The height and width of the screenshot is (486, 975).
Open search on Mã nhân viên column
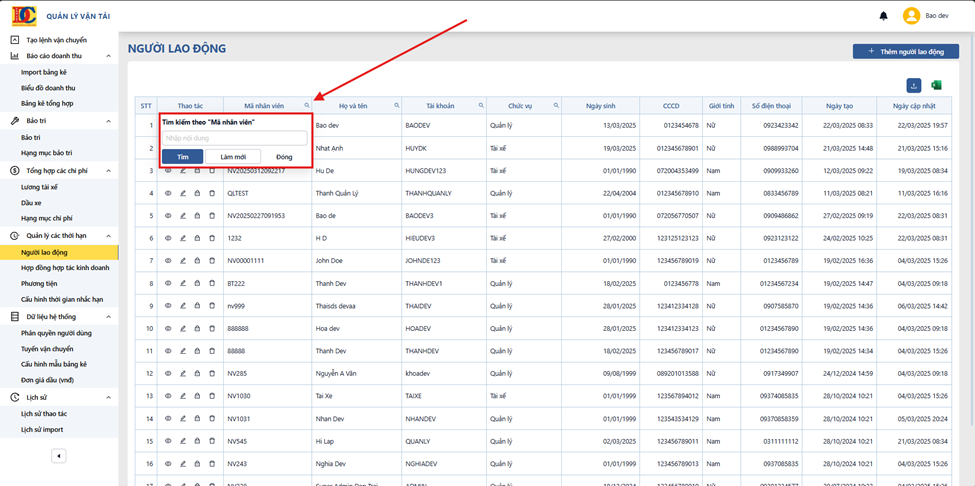click(x=307, y=106)
